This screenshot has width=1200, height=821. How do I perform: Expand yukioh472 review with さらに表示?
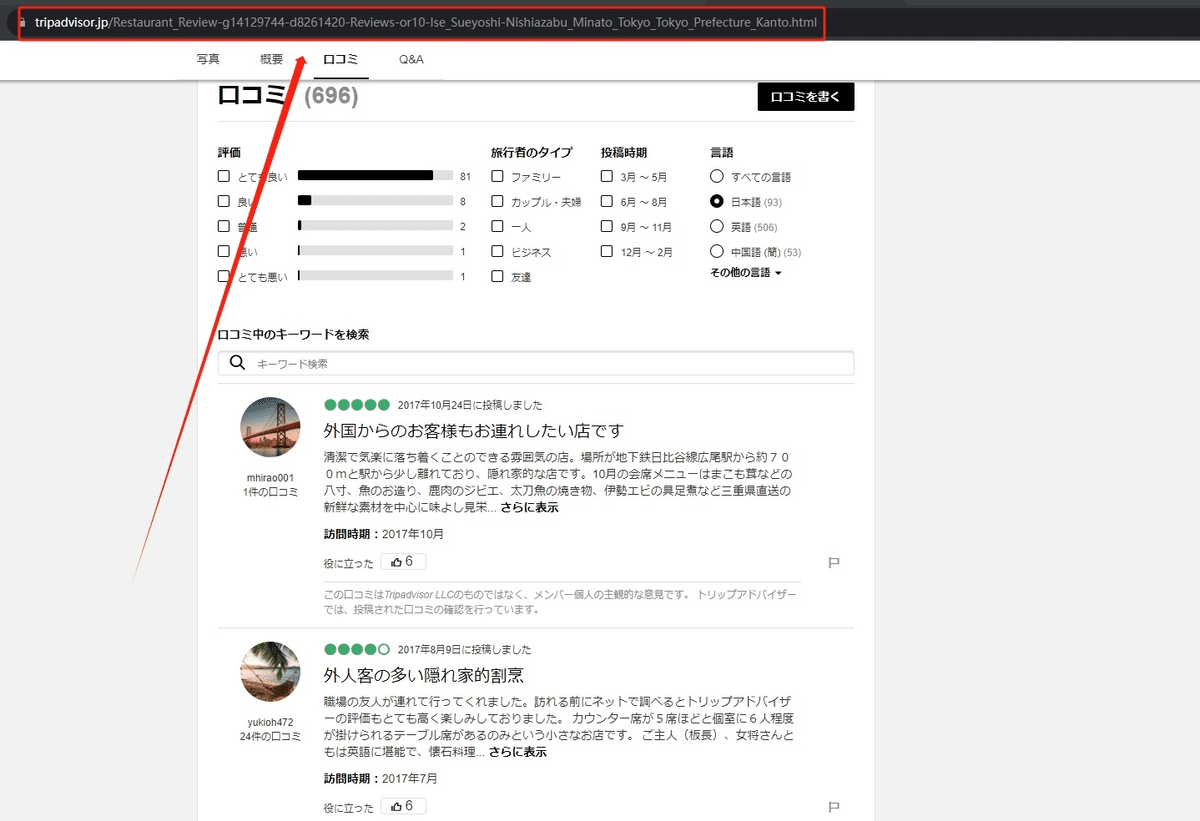518,752
